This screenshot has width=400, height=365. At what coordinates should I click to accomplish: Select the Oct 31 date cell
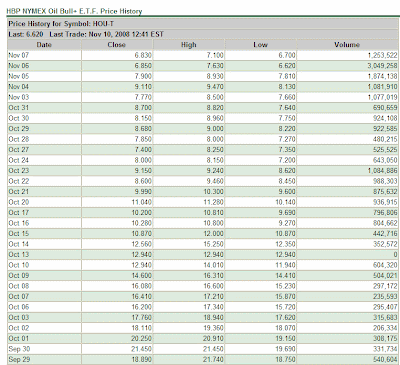(44, 108)
